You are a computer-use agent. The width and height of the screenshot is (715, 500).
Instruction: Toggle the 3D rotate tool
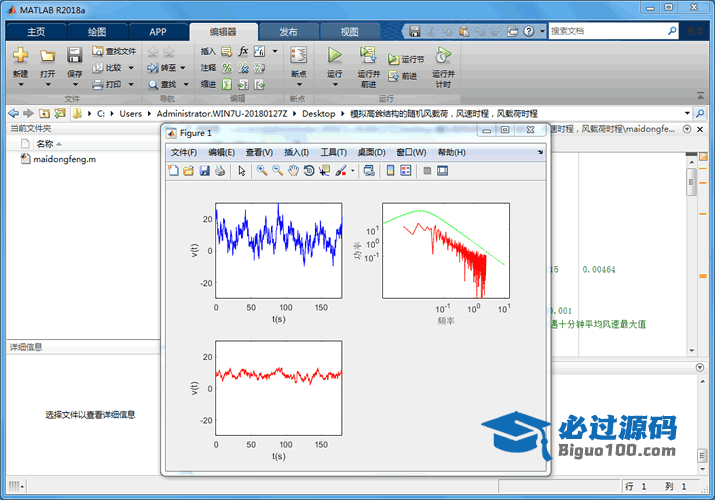click(x=309, y=171)
